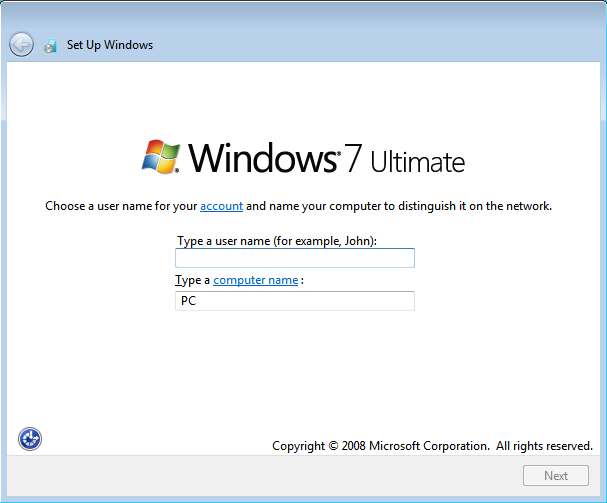
Task: Click the Type a label before computer name
Action: coord(193,280)
